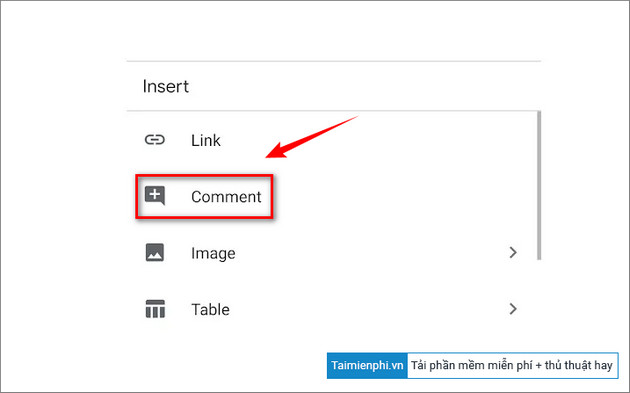Choose the Comment menu entry label

coord(226,196)
